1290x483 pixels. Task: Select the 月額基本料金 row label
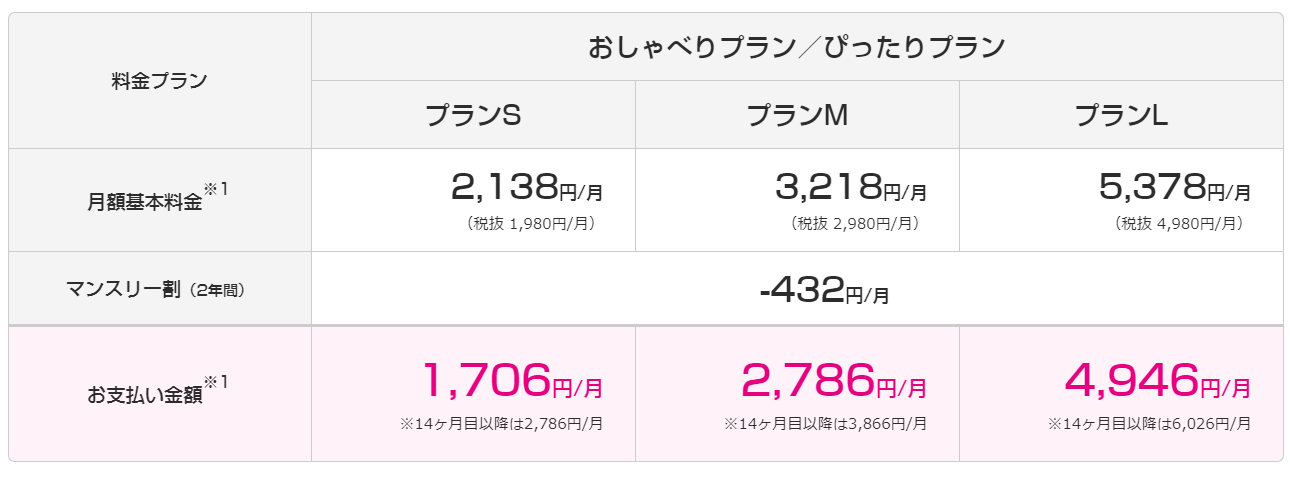tap(145, 201)
